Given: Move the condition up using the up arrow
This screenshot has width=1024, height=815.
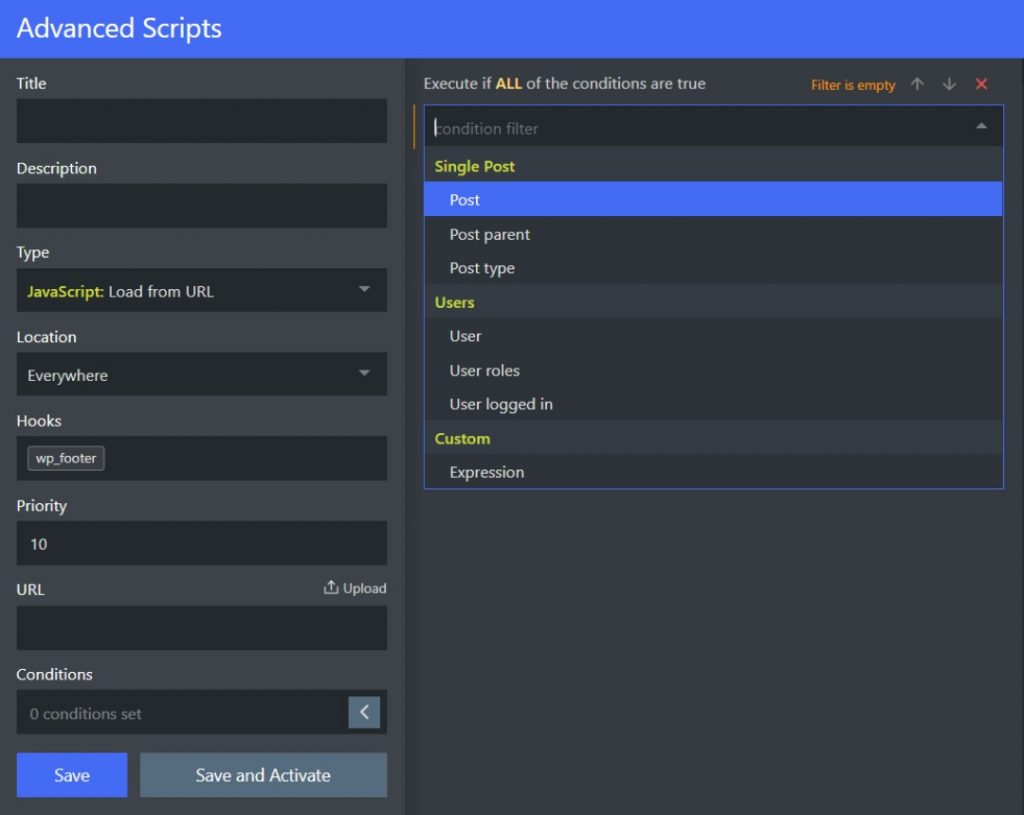Looking at the screenshot, I should pyautogui.click(x=917, y=84).
